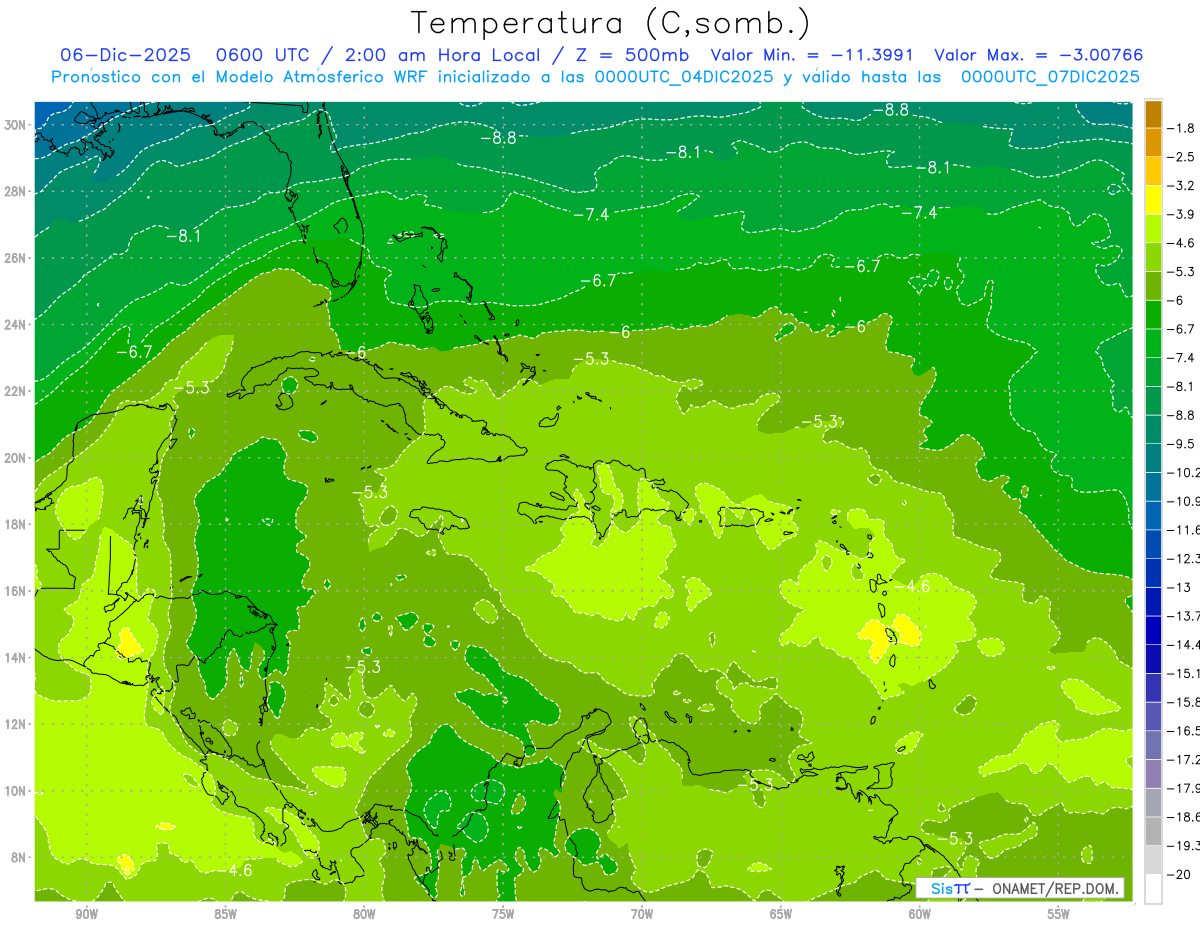Click the colorbar tick label '-13.7'

coord(1183,615)
